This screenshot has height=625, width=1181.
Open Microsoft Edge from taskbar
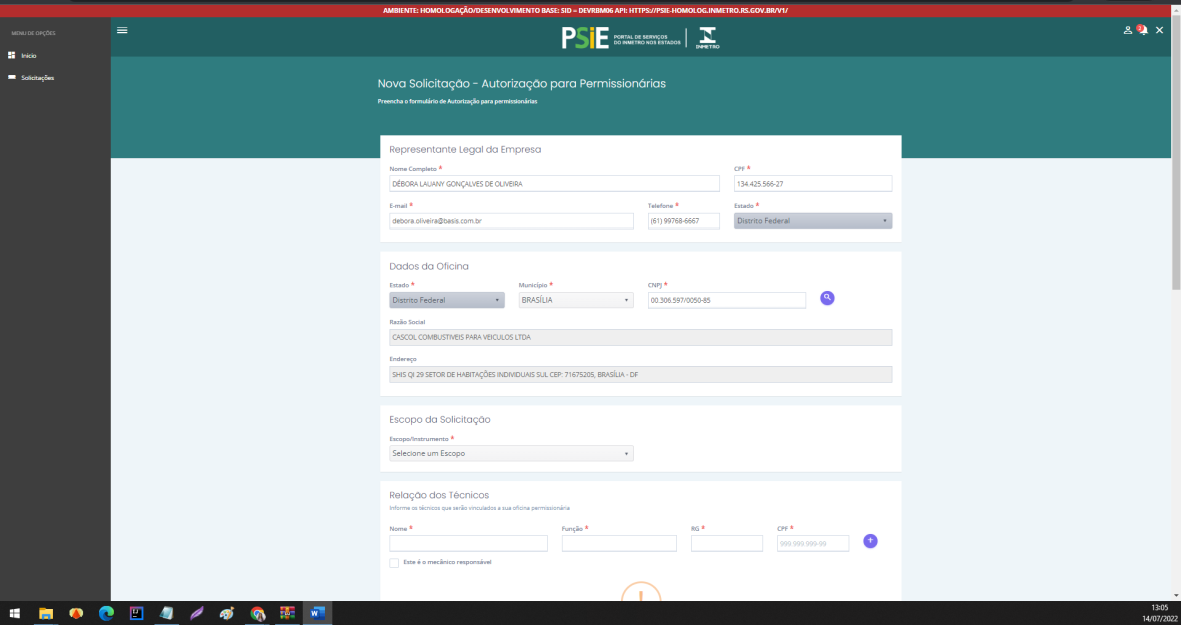point(106,613)
